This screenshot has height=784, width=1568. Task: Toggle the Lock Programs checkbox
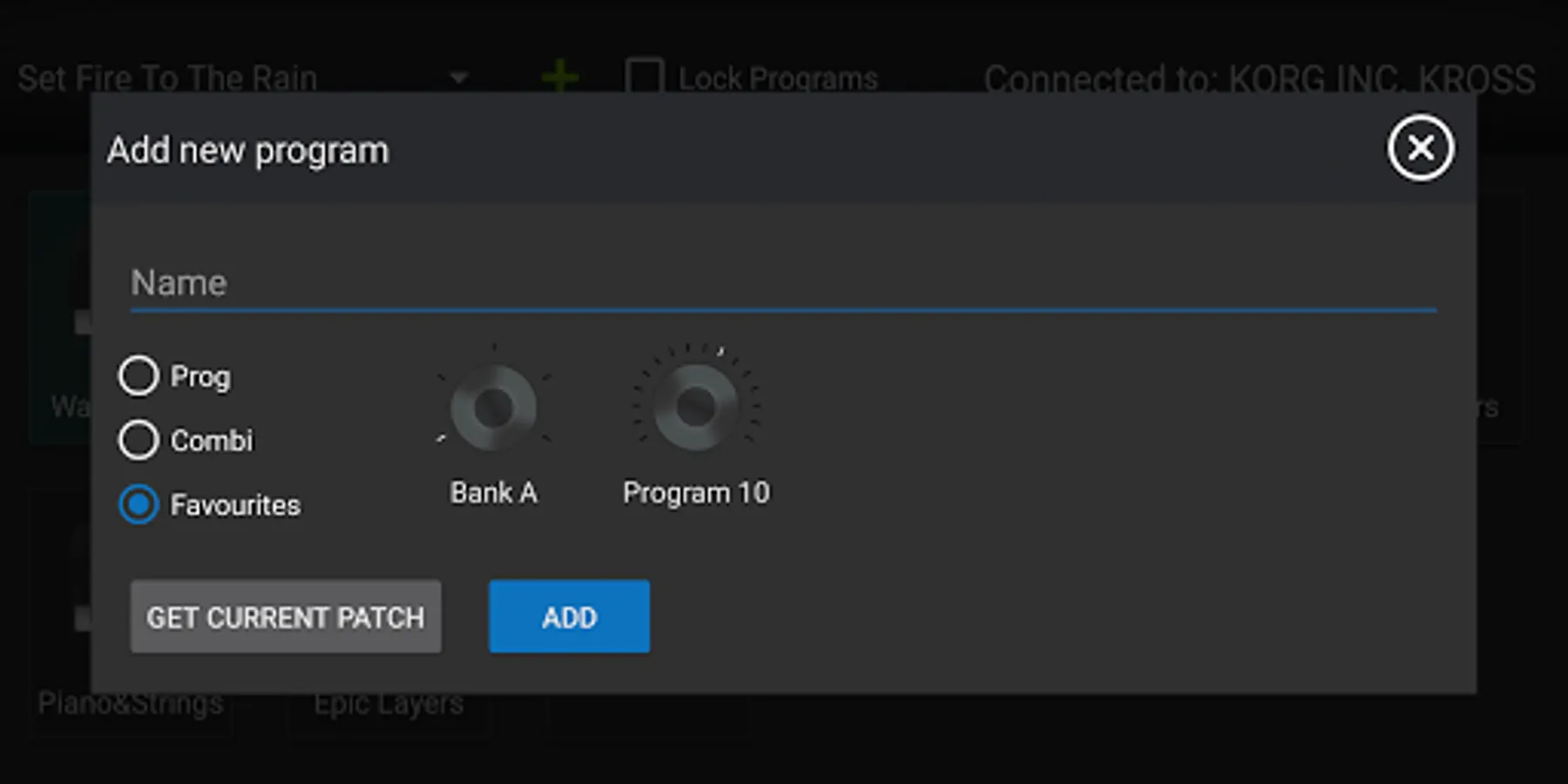644,78
